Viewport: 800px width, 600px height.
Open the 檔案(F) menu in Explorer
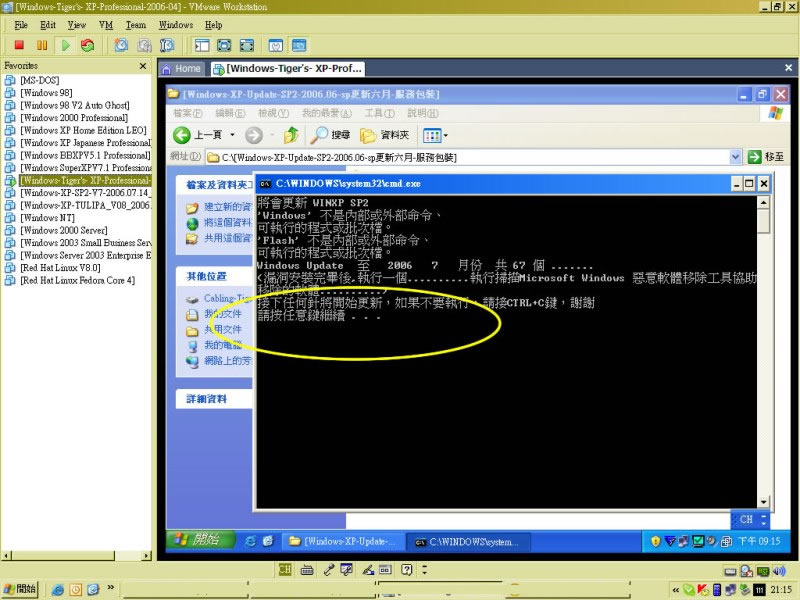point(187,113)
